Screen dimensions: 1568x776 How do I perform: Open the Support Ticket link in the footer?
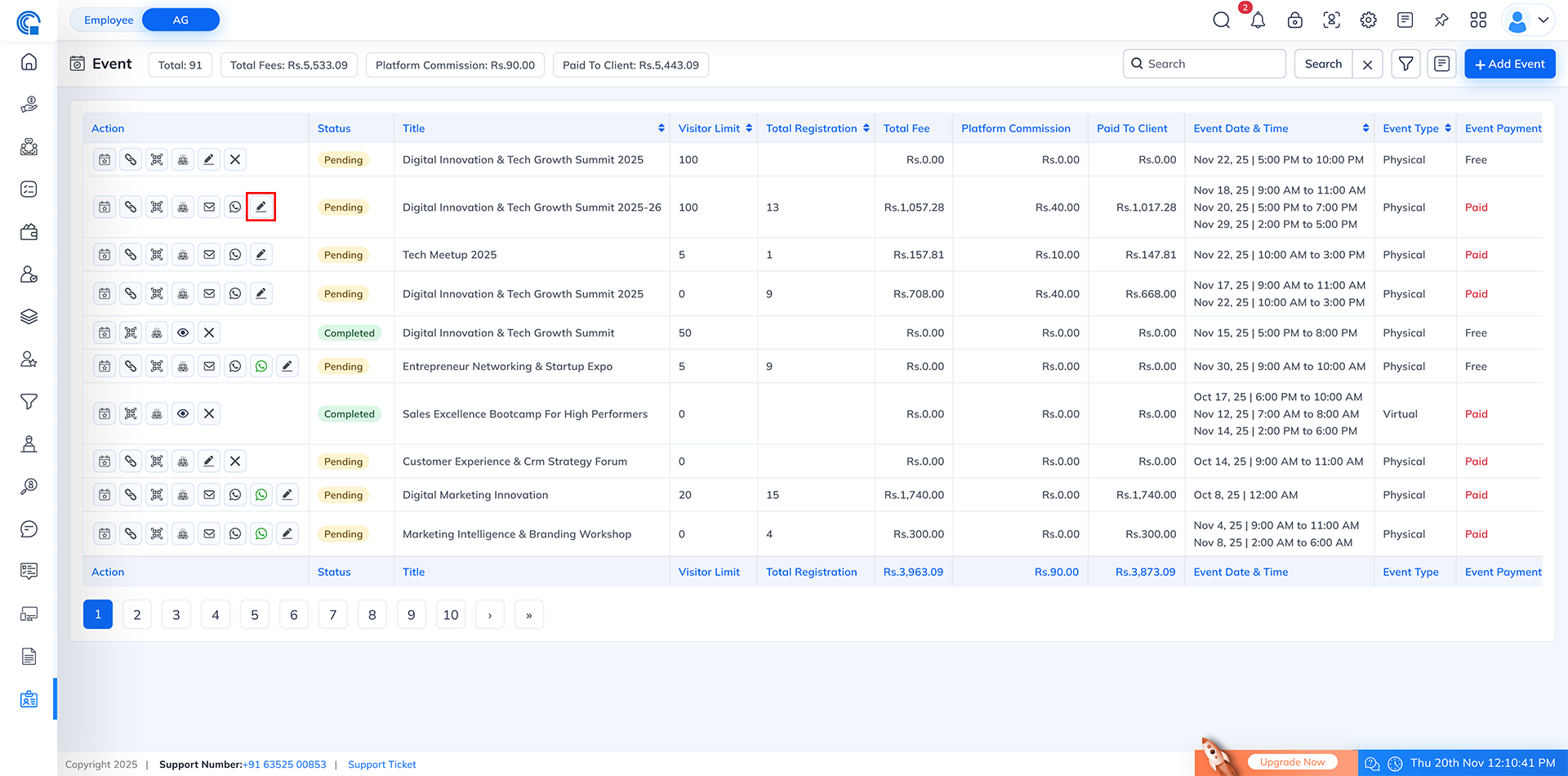[x=381, y=764]
